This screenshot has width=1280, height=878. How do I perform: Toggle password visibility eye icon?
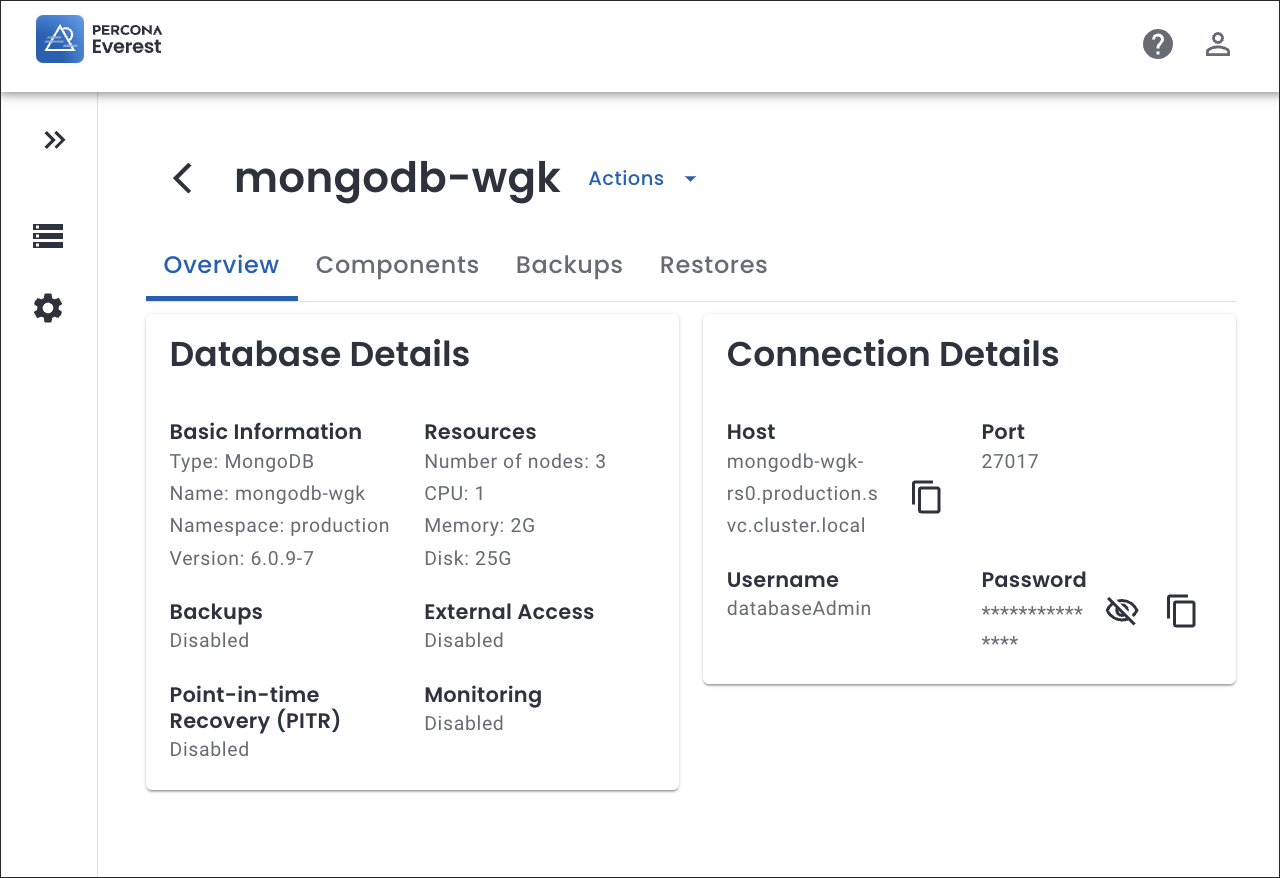[1122, 611]
